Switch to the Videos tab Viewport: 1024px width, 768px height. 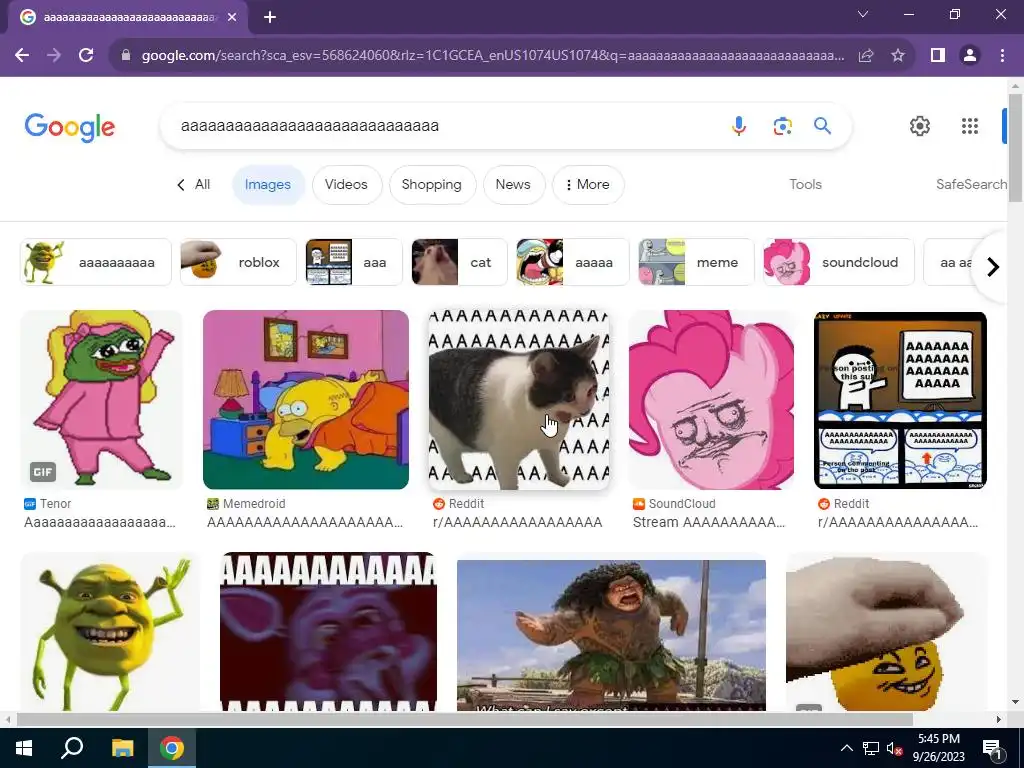pyautogui.click(x=346, y=185)
